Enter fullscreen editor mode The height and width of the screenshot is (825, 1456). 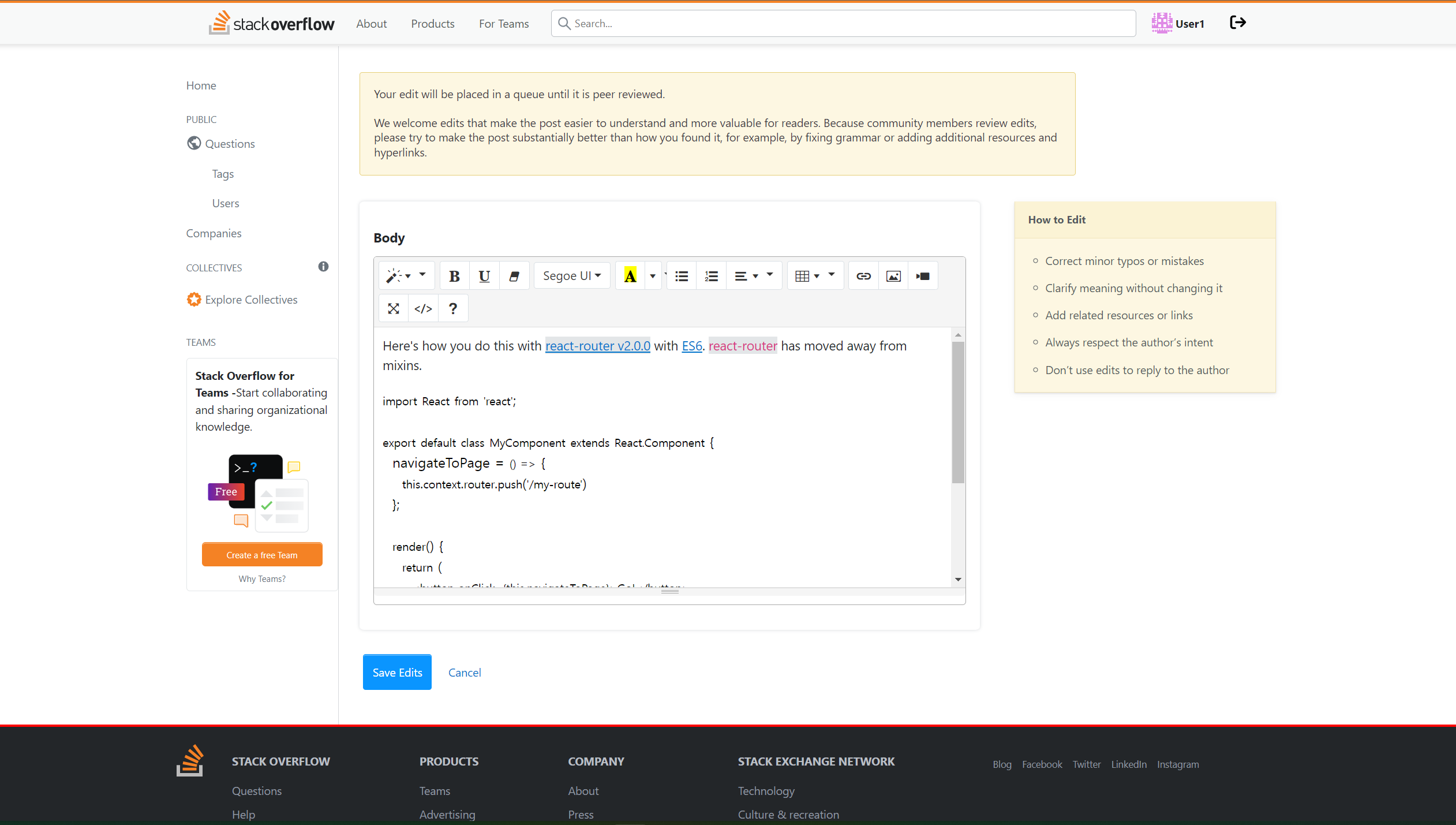[394, 308]
